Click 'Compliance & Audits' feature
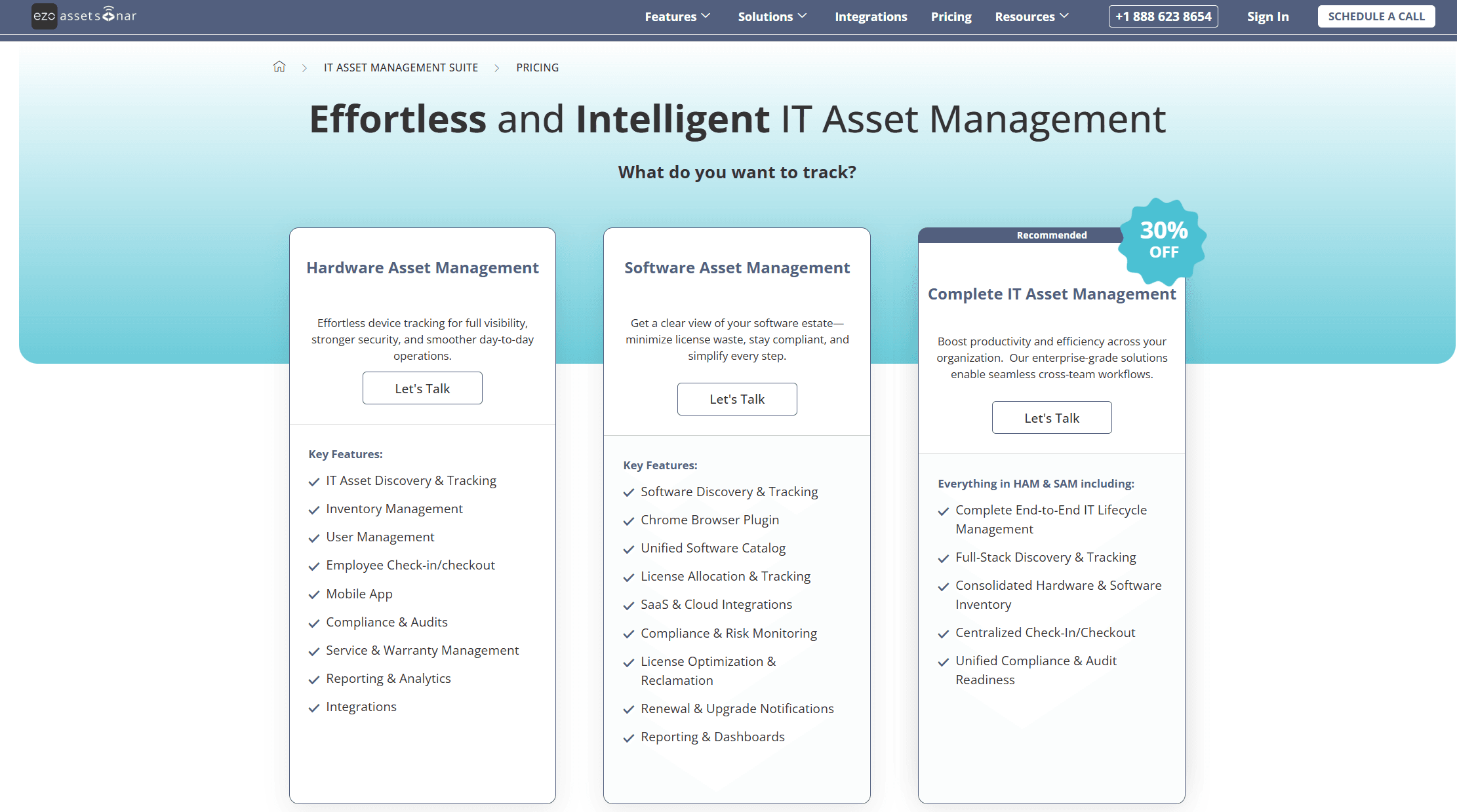This screenshot has height=812, width=1457. pyautogui.click(x=387, y=622)
